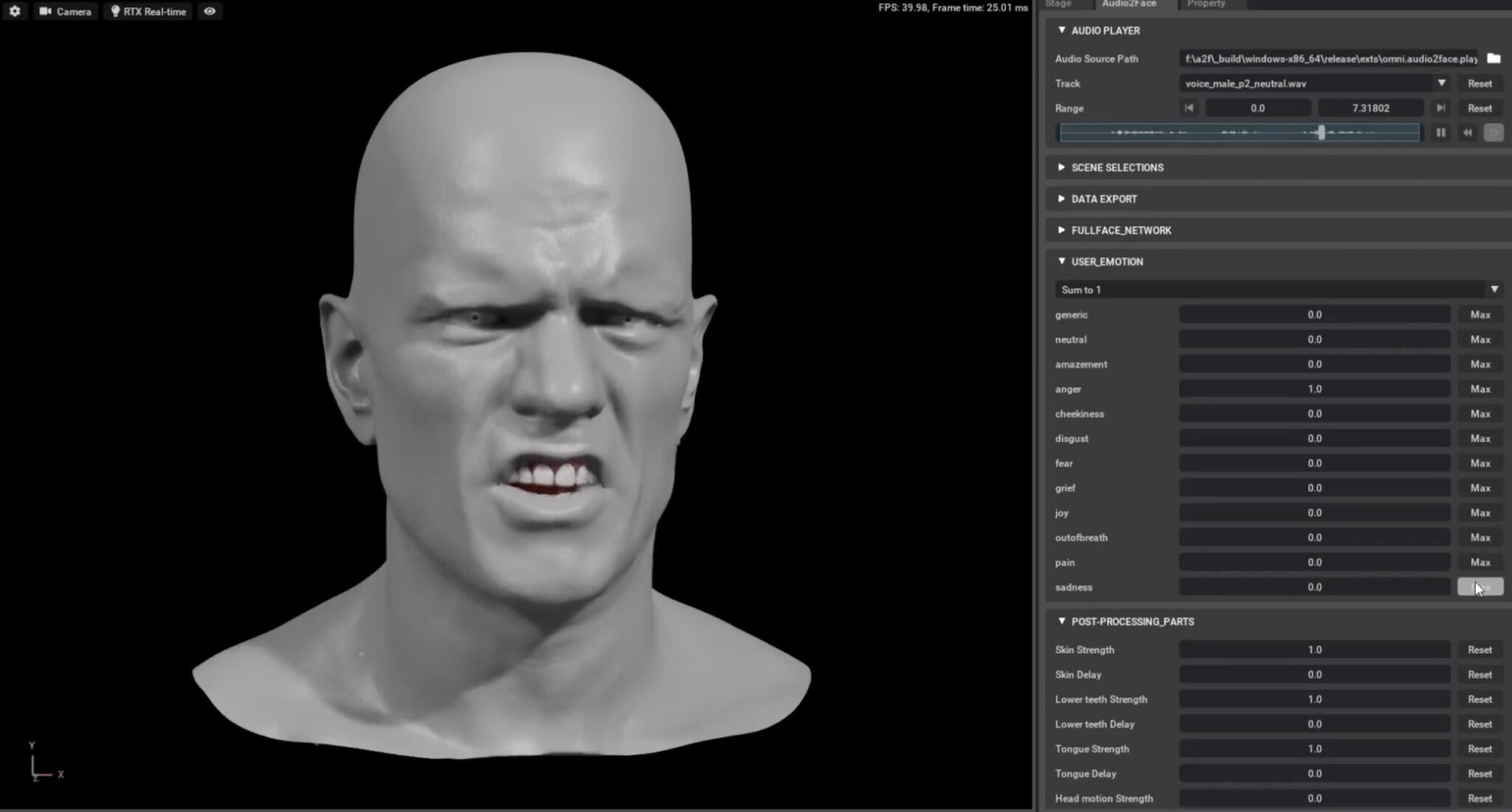Open the Camera menu

click(66, 11)
